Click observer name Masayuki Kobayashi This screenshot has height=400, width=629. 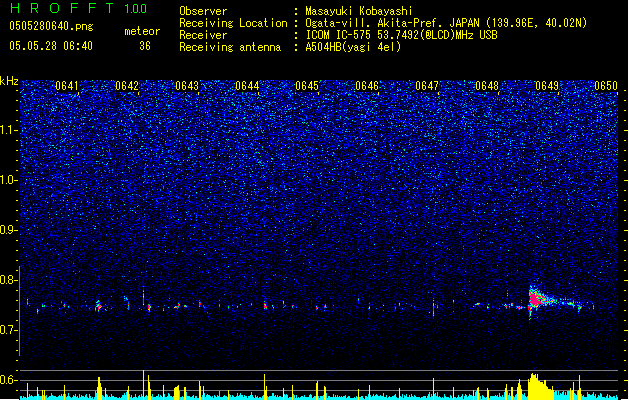tap(359, 11)
